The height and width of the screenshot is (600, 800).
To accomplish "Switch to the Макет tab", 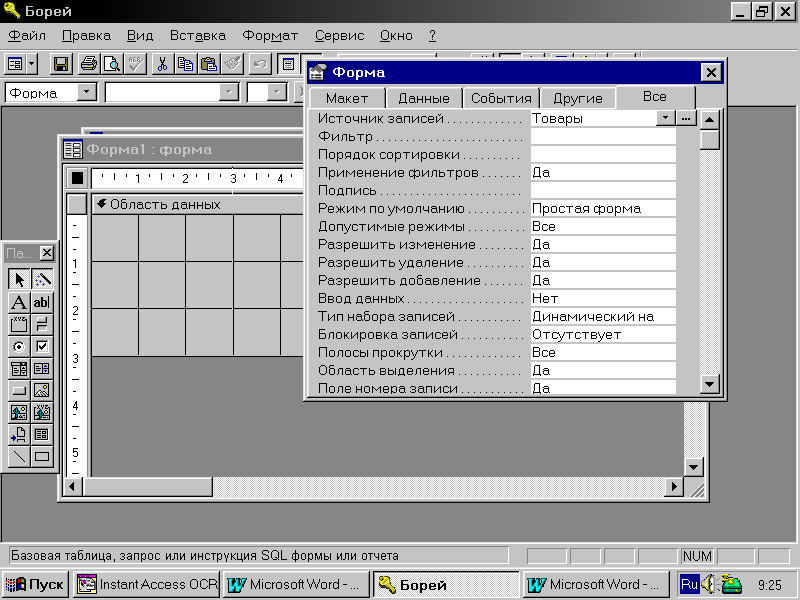I will click(347, 98).
